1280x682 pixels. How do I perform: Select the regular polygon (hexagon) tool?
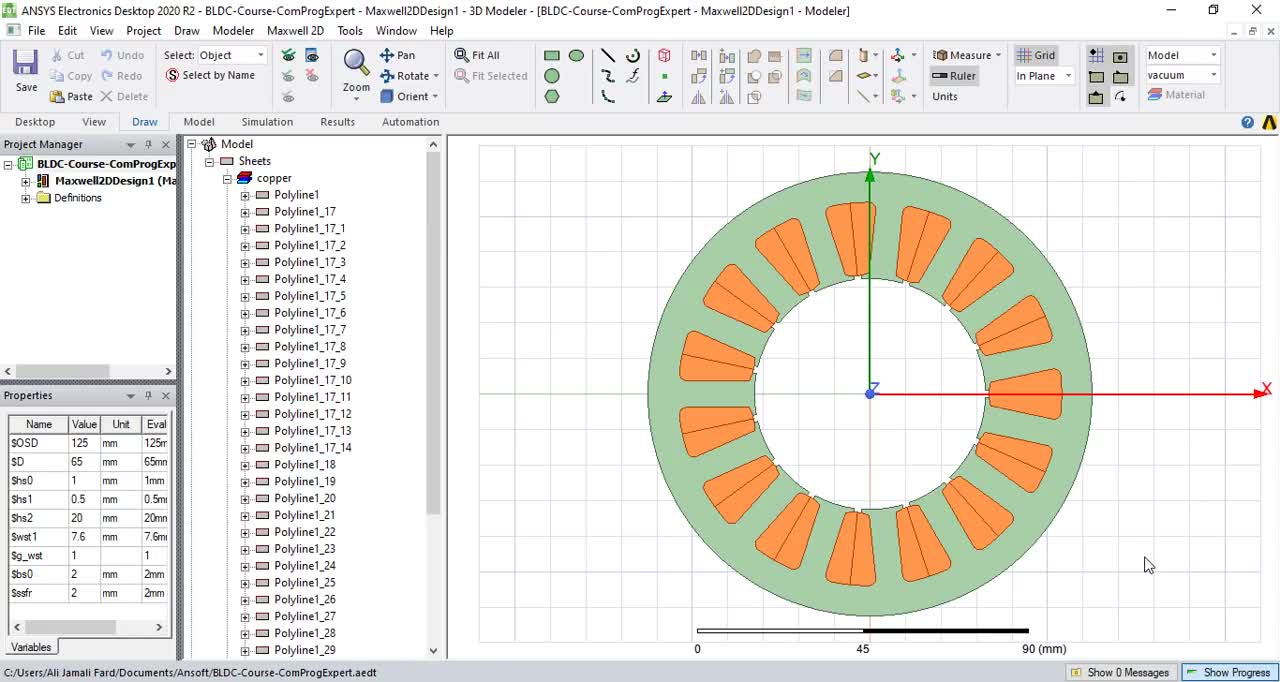551,96
